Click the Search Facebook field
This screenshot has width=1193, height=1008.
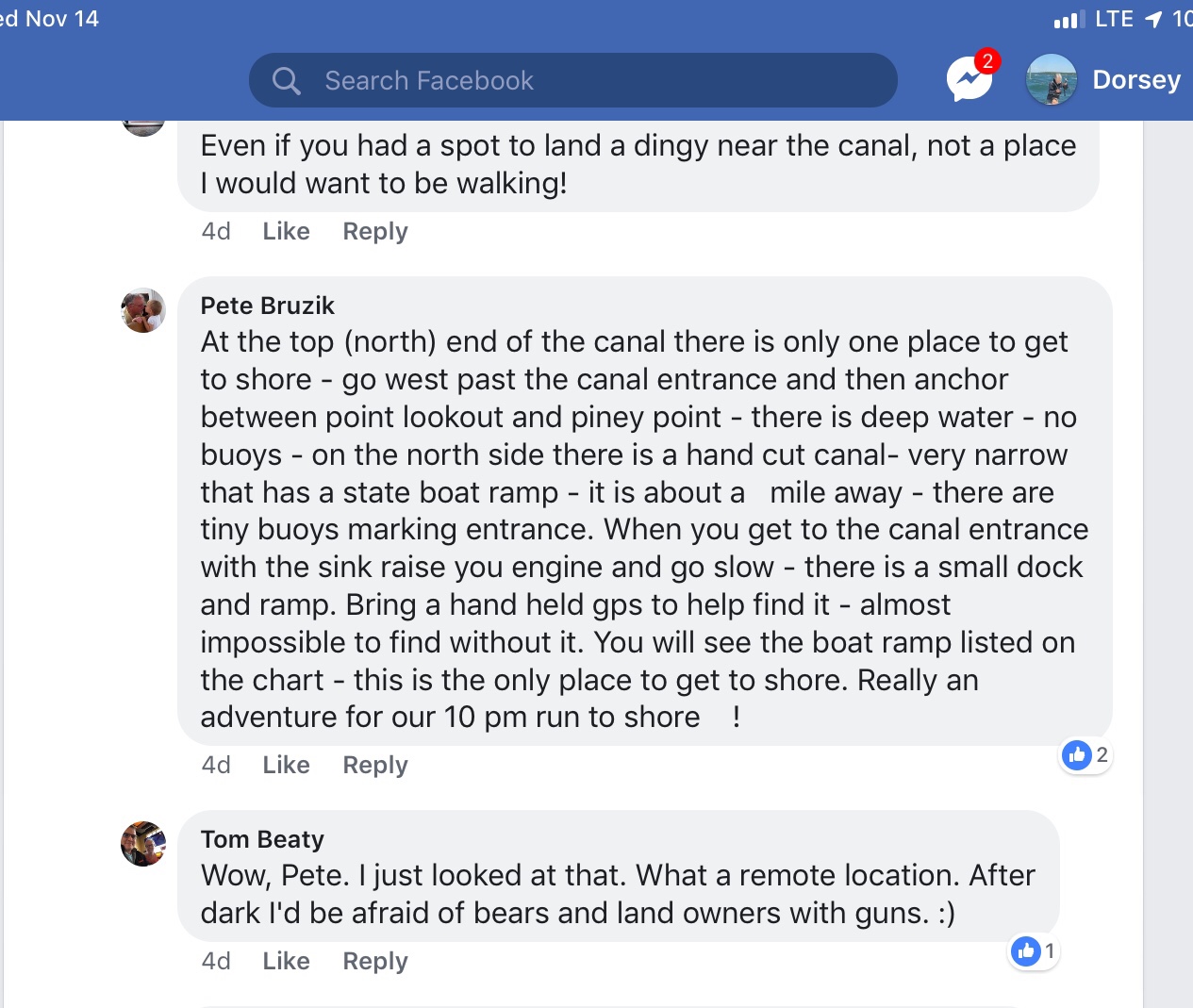point(572,81)
